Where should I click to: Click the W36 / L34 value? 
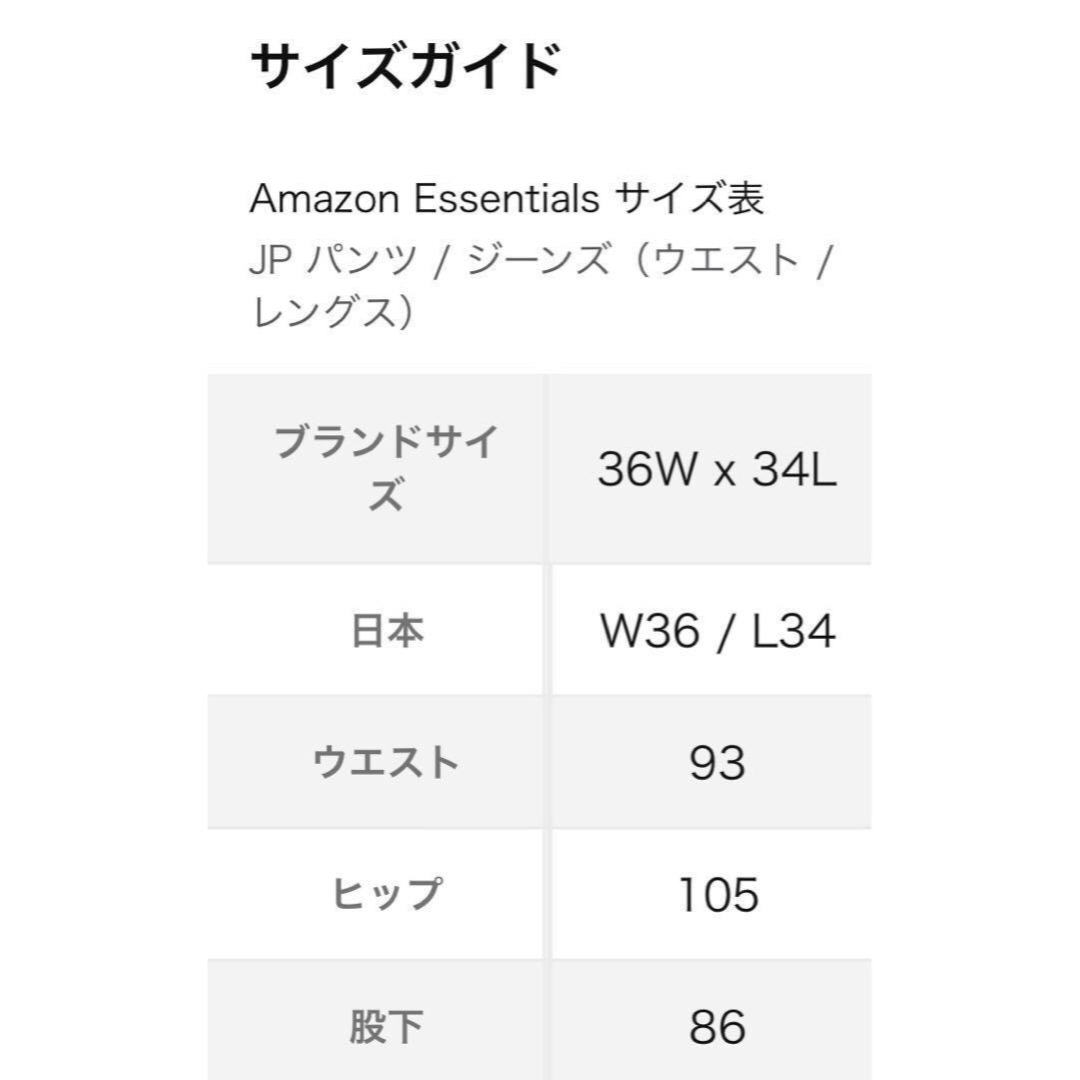tap(718, 631)
